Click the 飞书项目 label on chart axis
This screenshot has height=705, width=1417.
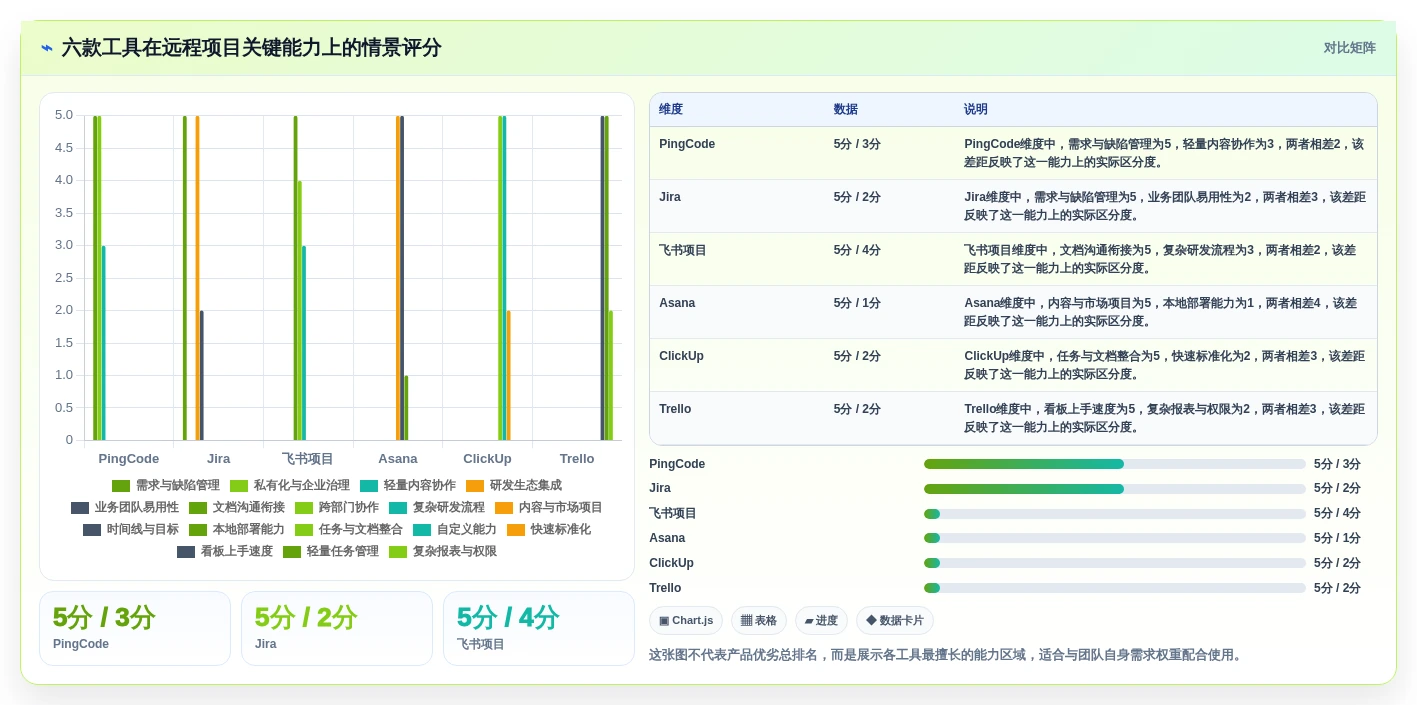coord(308,459)
